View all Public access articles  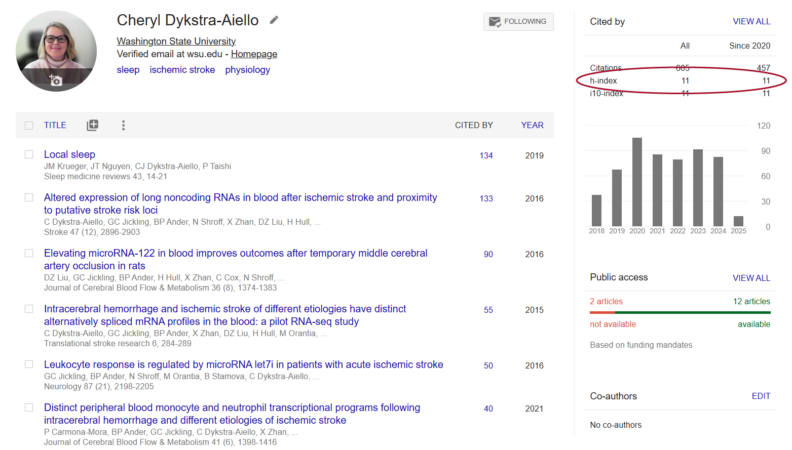(751, 277)
